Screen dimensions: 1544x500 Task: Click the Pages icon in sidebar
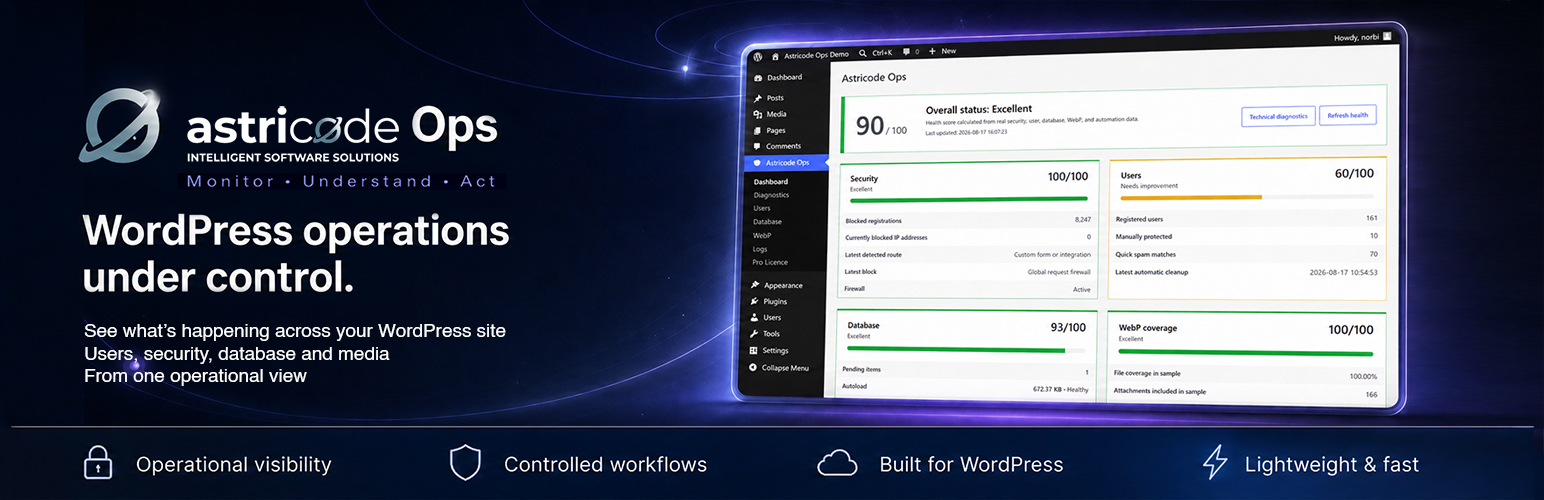(x=758, y=130)
